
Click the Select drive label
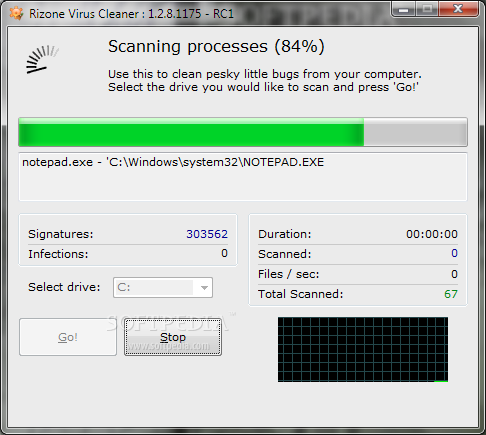(64, 287)
